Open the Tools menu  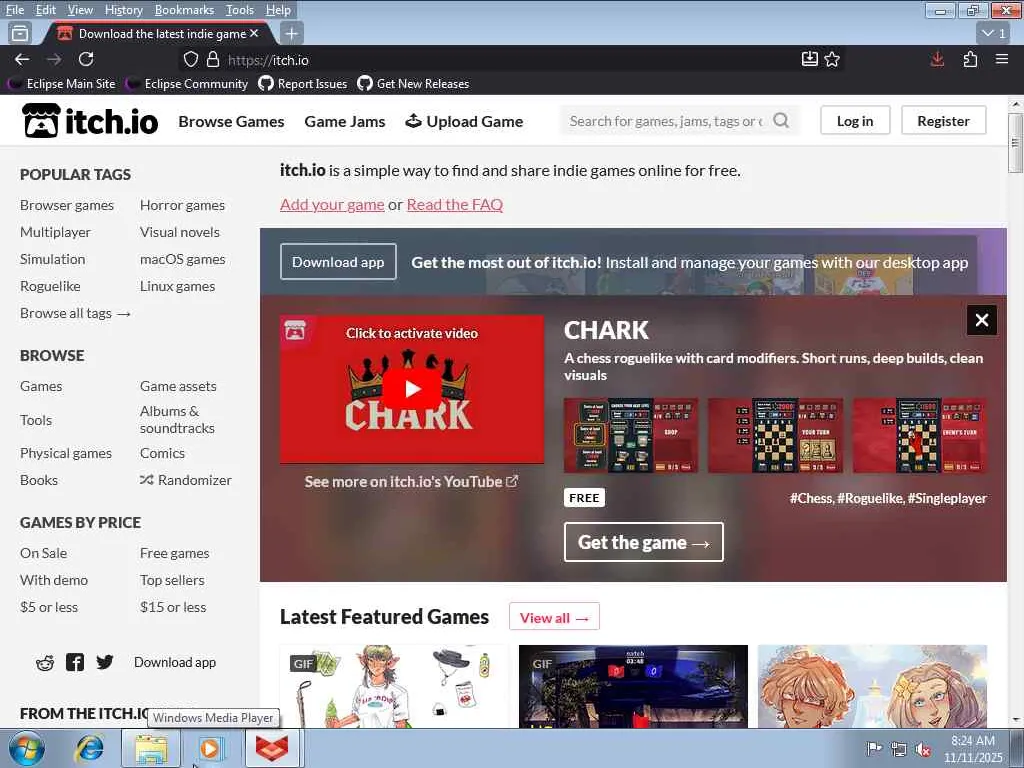(240, 10)
